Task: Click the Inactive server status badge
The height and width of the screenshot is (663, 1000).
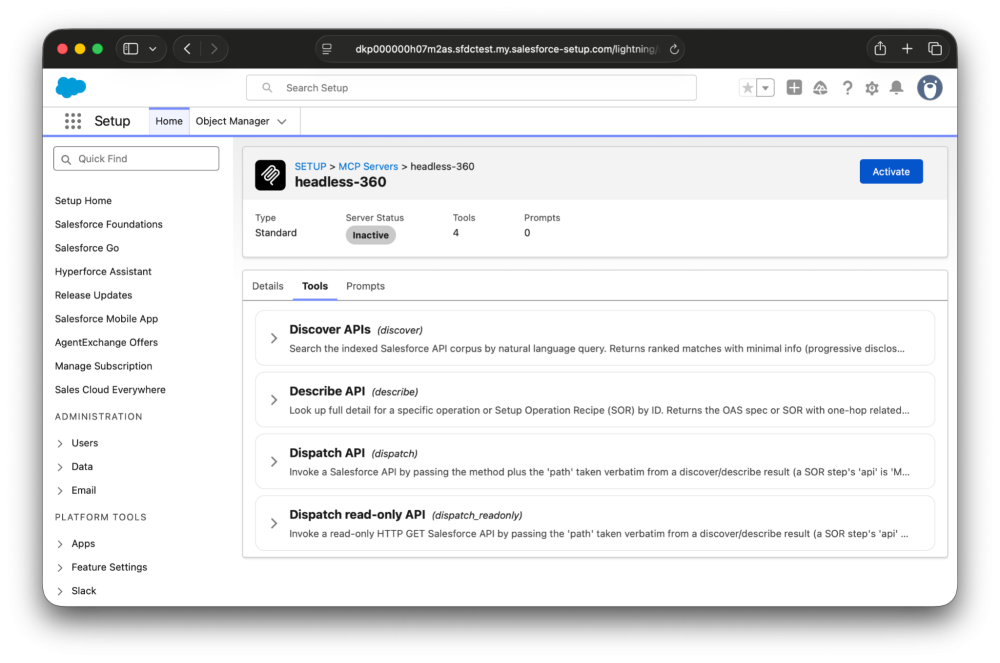Action: (371, 235)
